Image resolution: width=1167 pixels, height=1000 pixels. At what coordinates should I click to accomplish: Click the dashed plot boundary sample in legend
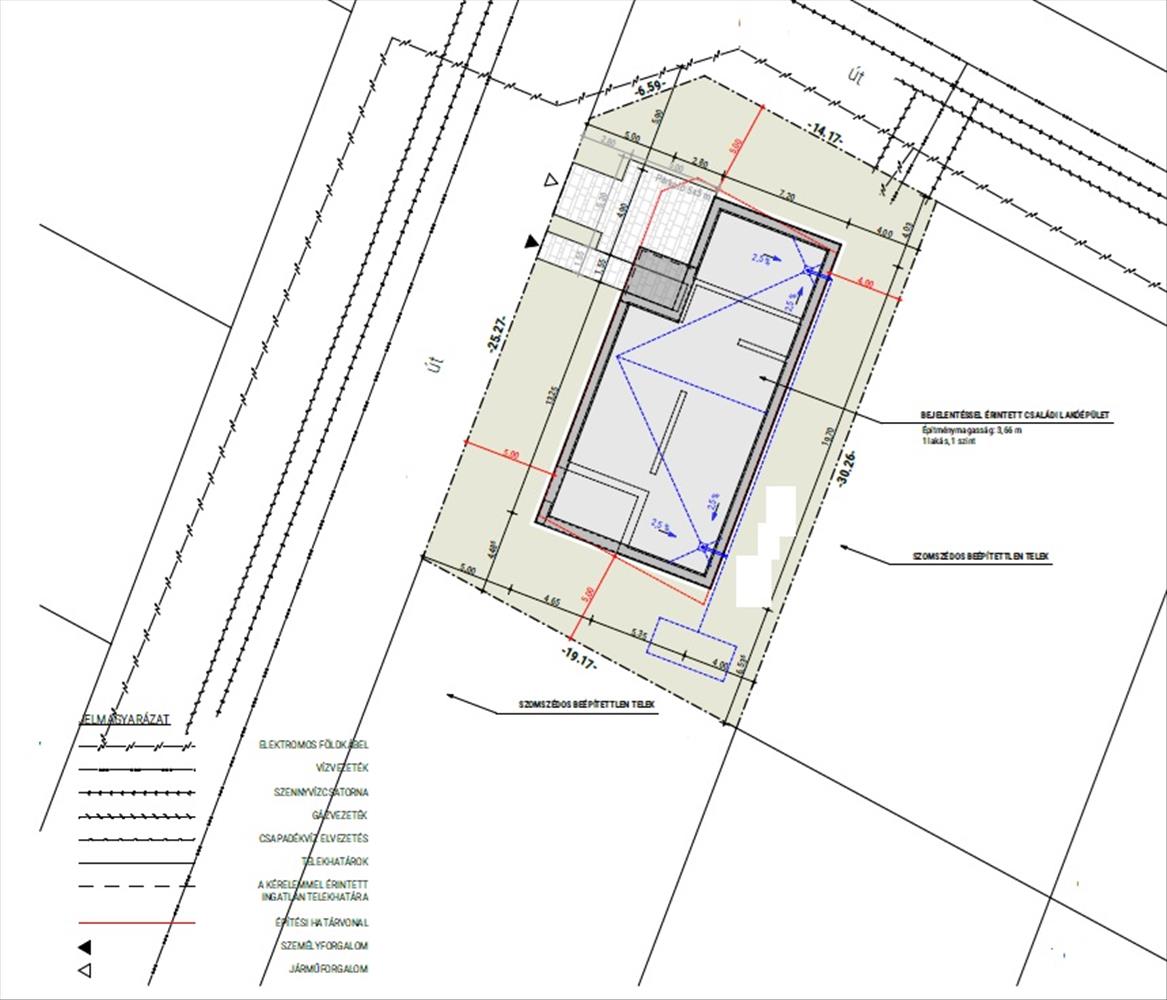[137, 886]
